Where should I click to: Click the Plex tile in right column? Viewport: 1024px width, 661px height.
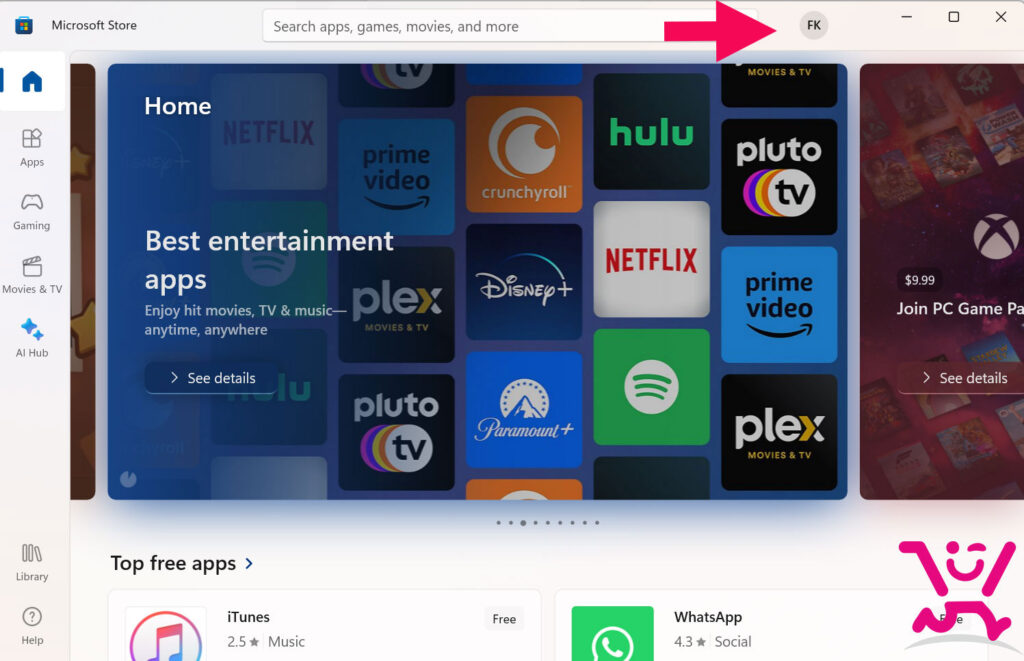(779, 432)
